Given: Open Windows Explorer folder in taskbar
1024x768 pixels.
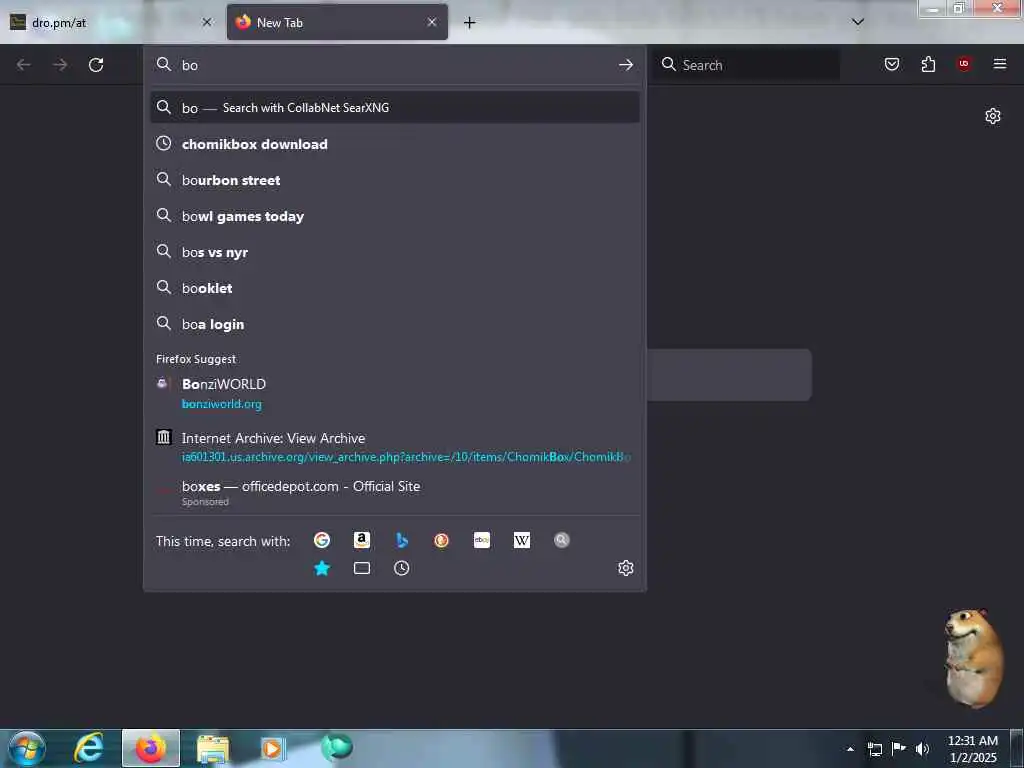Looking at the screenshot, I should pyautogui.click(x=213, y=749).
